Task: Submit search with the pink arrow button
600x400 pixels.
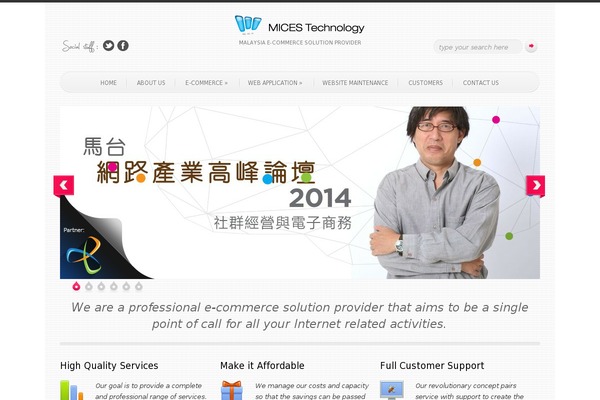Action: (x=531, y=46)
